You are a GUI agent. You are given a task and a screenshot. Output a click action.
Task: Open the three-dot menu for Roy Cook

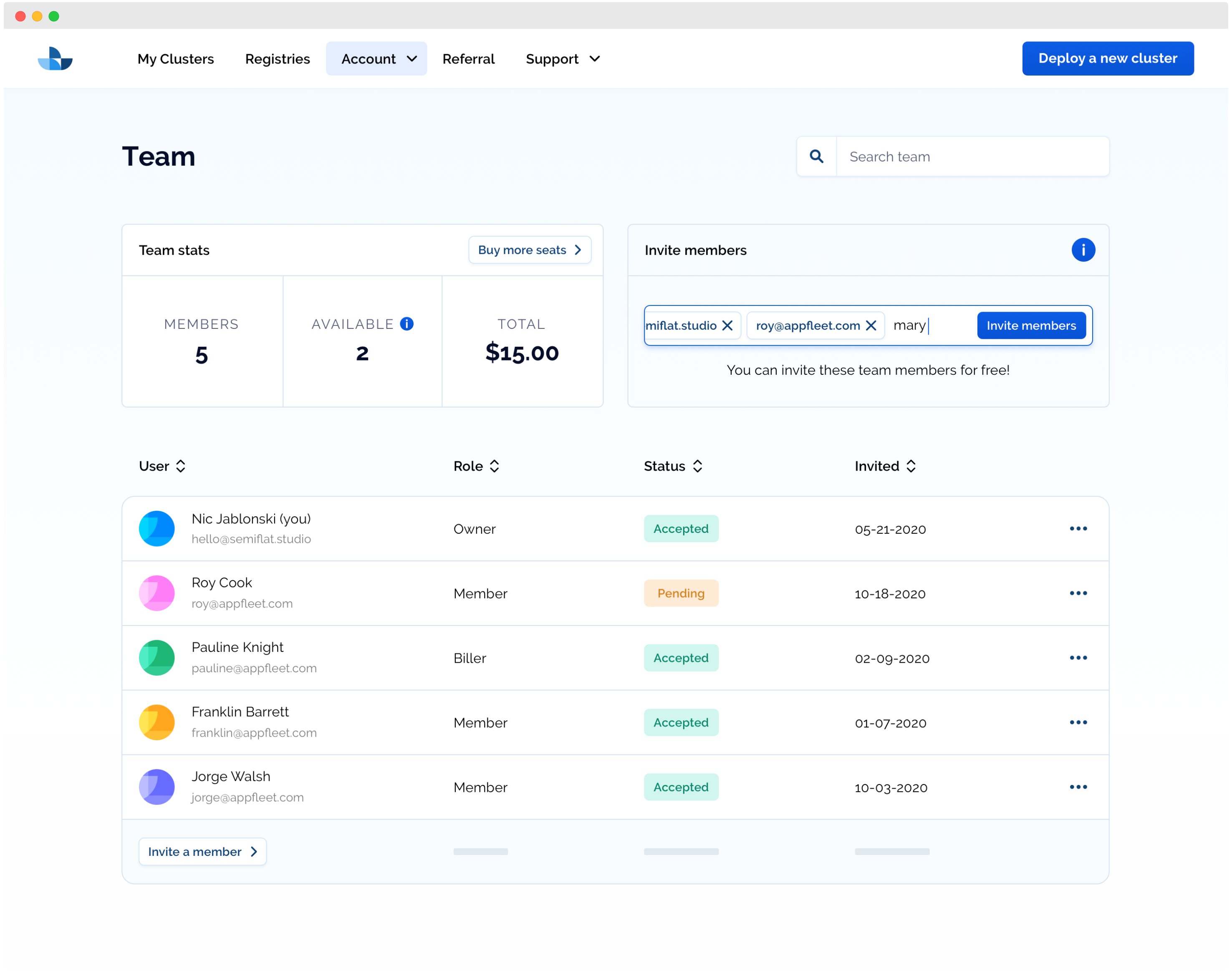[x=1077, y=593]
